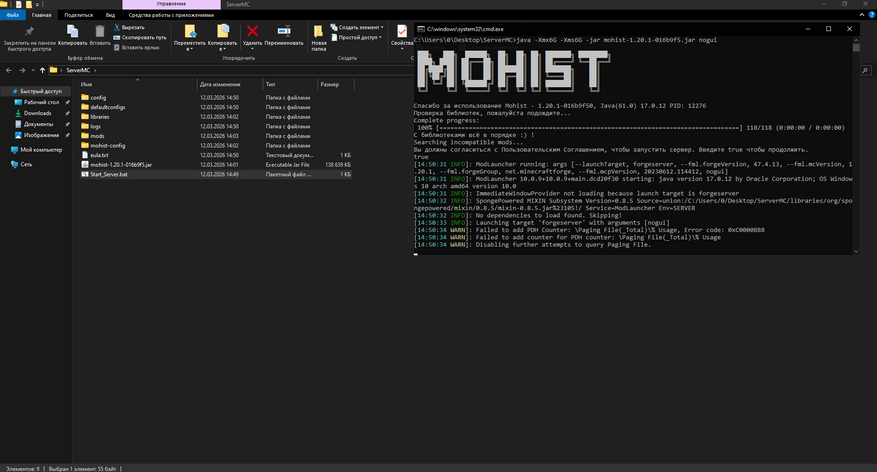The image size is (877, 472).
Task: Select the mohist-config folder
Action: coord(103,145)
